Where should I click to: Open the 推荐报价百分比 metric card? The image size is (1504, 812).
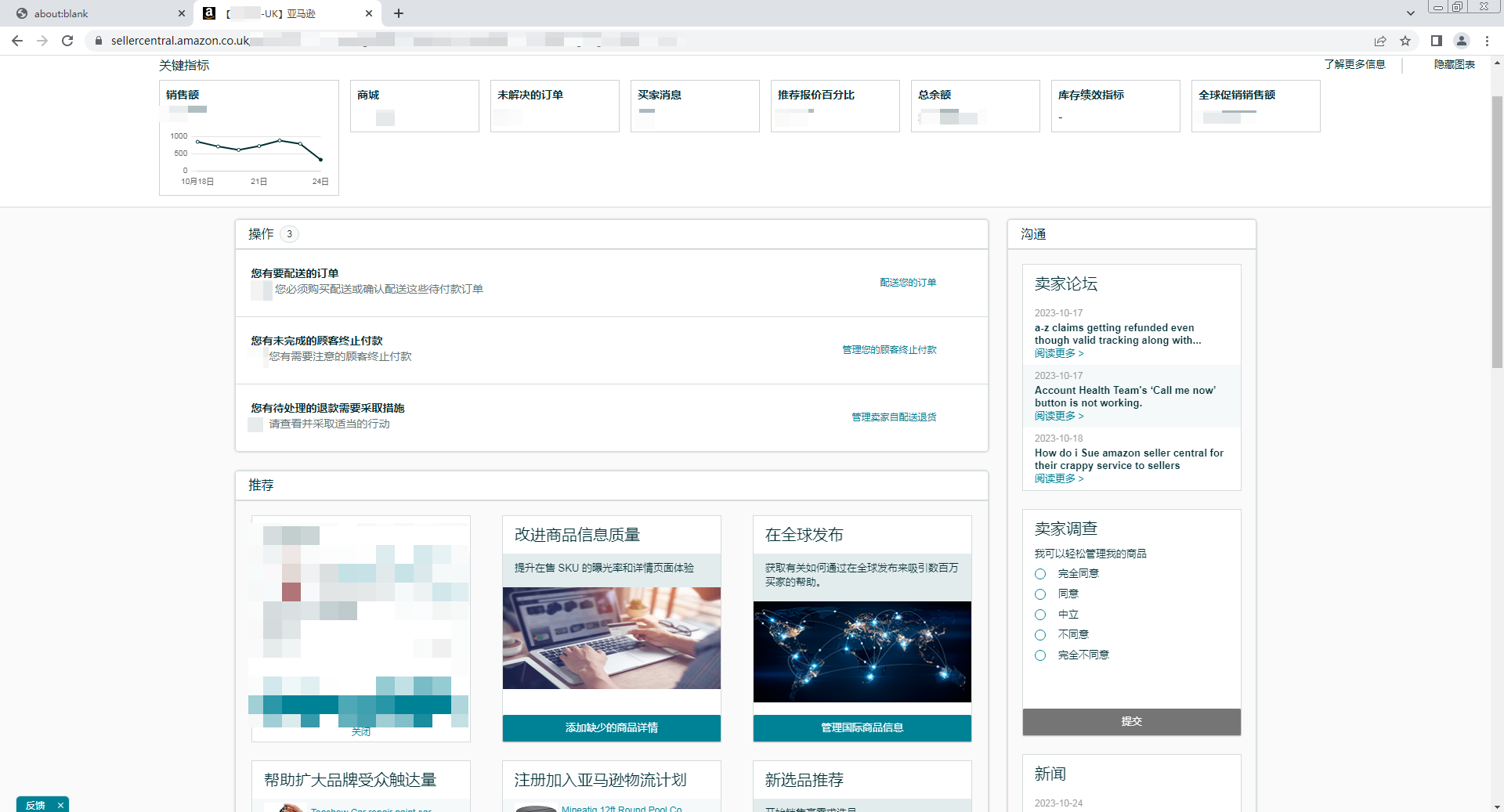pyautogui.click(x=835, y=106)
